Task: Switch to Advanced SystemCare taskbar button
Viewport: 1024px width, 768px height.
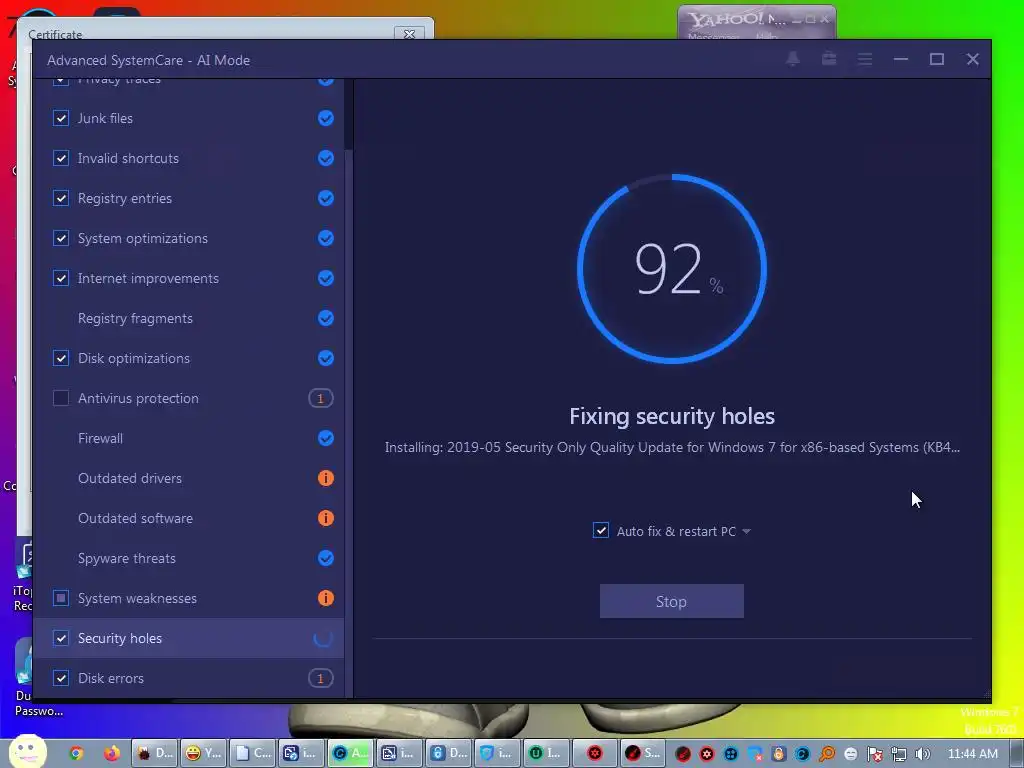Action: point(350,753)
